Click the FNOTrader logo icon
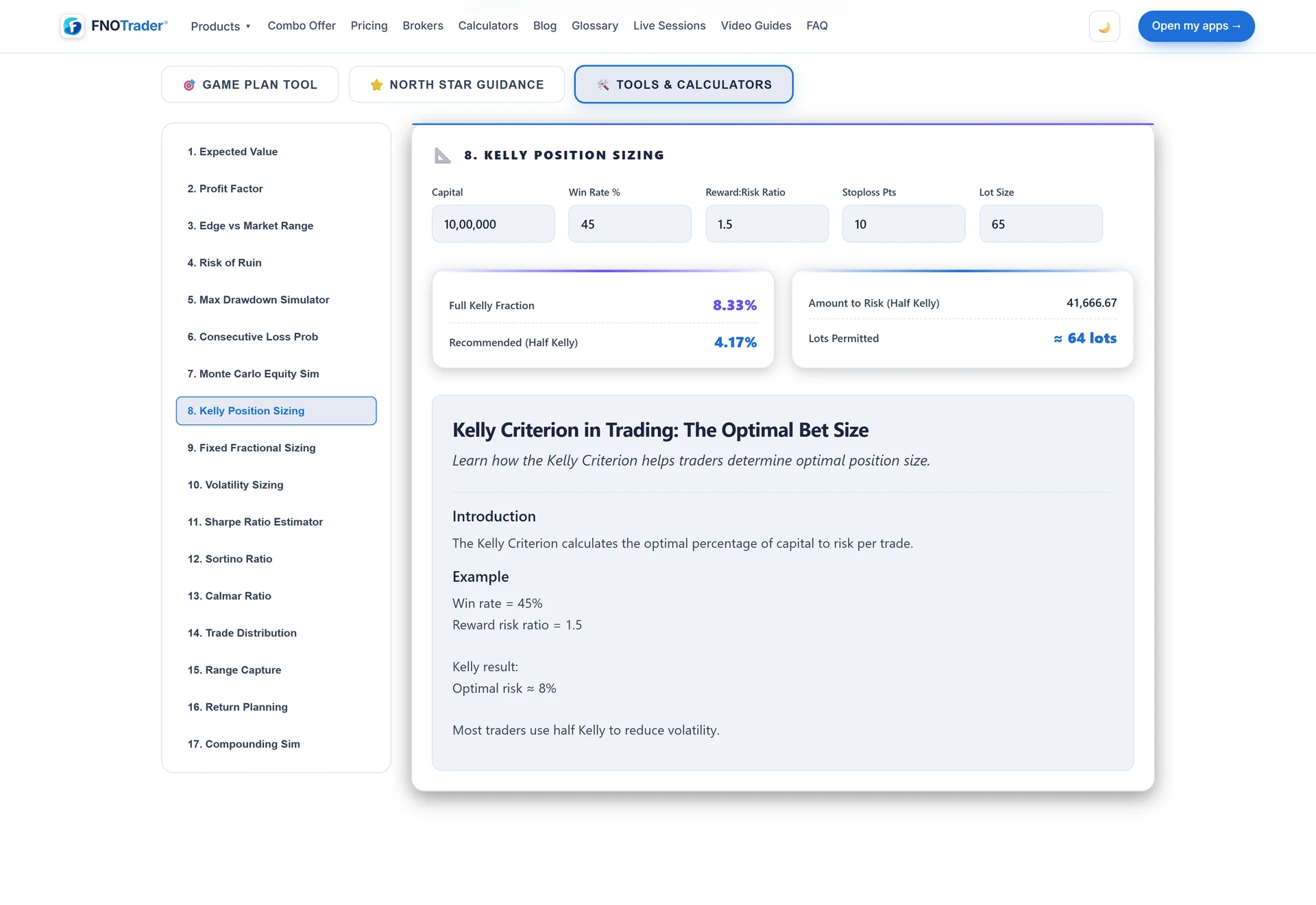 pos(72,26)
